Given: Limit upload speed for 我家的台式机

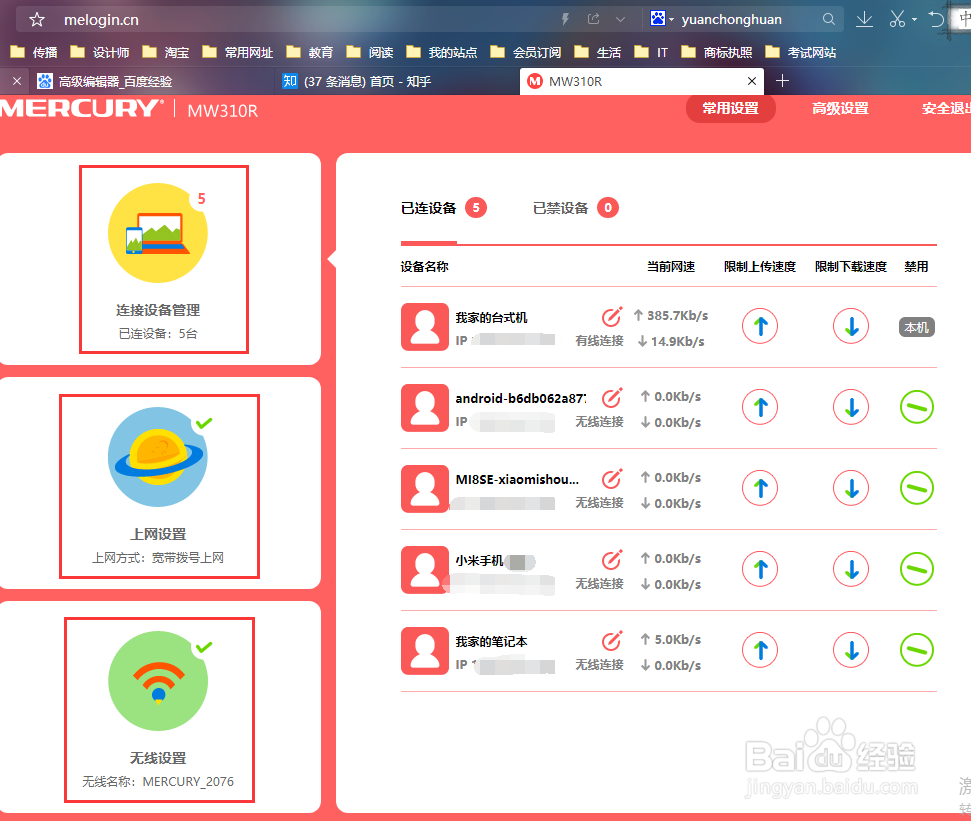Looking at the screenshot, I should [x=760, y=326].
